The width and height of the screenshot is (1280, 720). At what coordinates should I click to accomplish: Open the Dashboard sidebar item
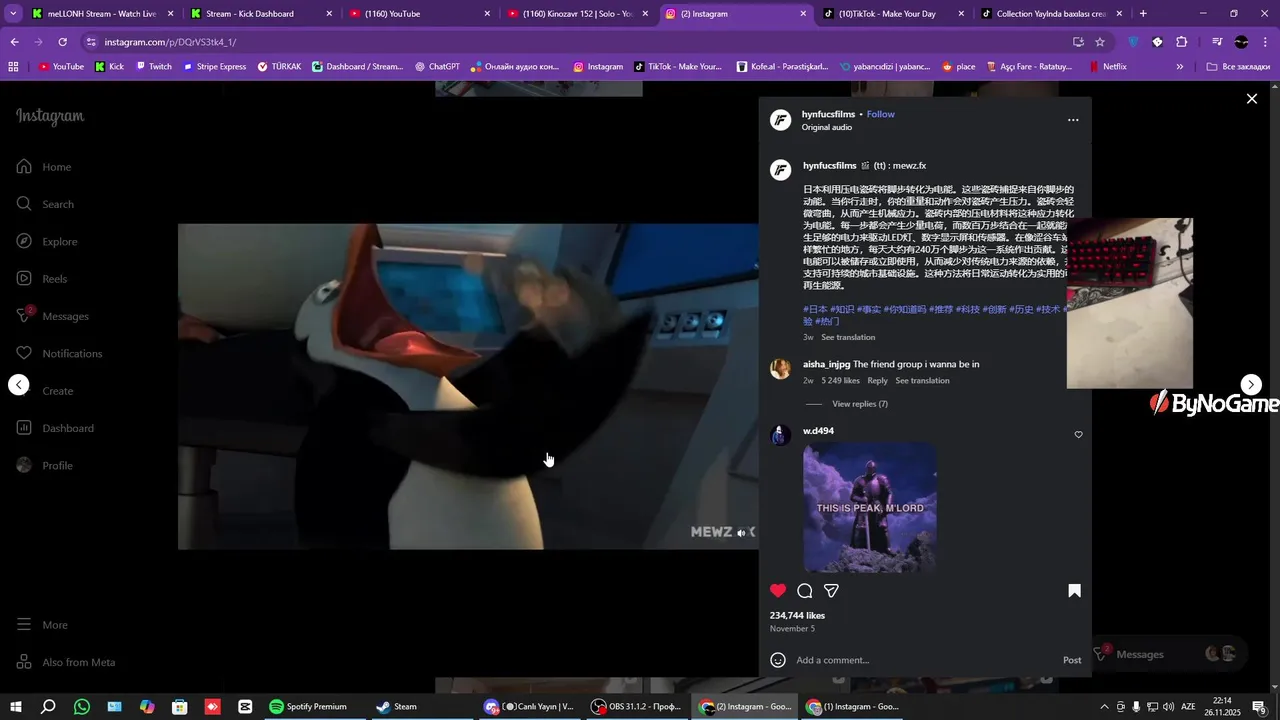(x=55, y=428)
